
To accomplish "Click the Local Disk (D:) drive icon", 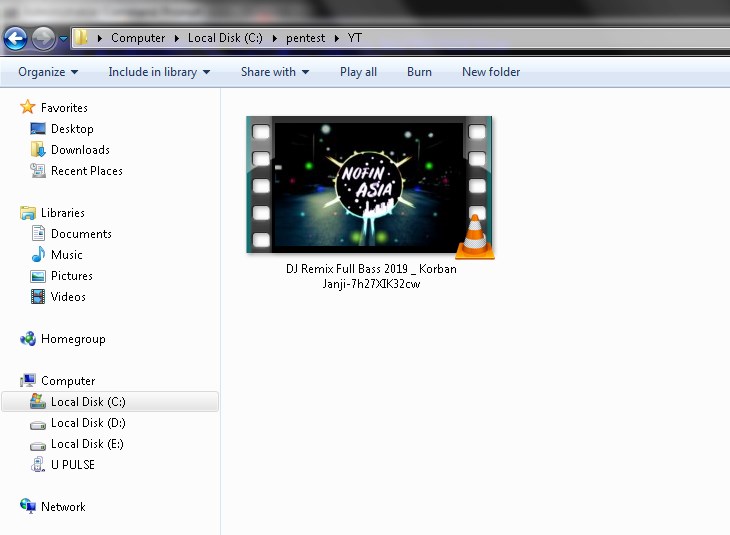I will coord(38,425).
